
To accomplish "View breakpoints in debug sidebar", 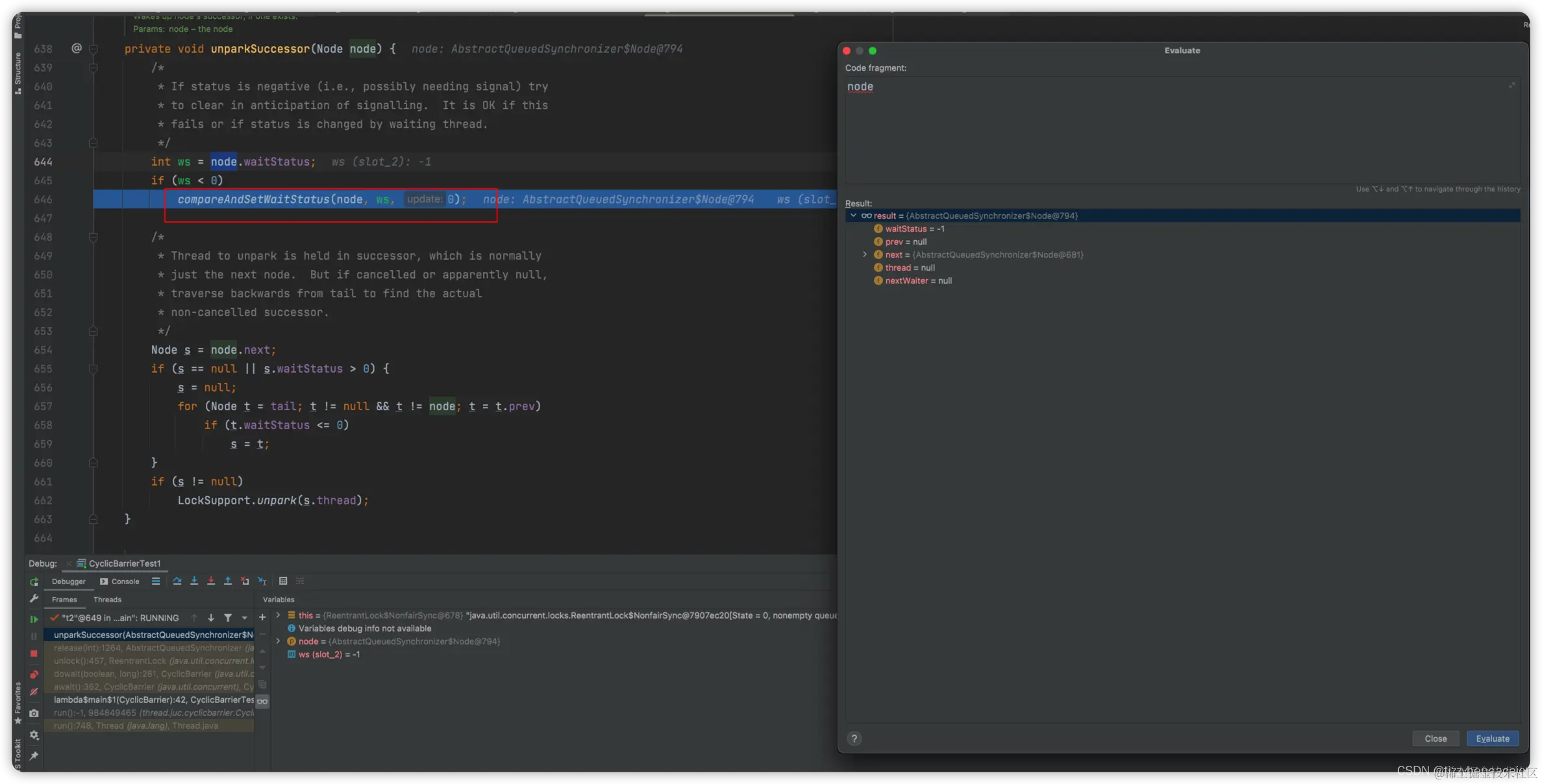I will tap(34, 675).
